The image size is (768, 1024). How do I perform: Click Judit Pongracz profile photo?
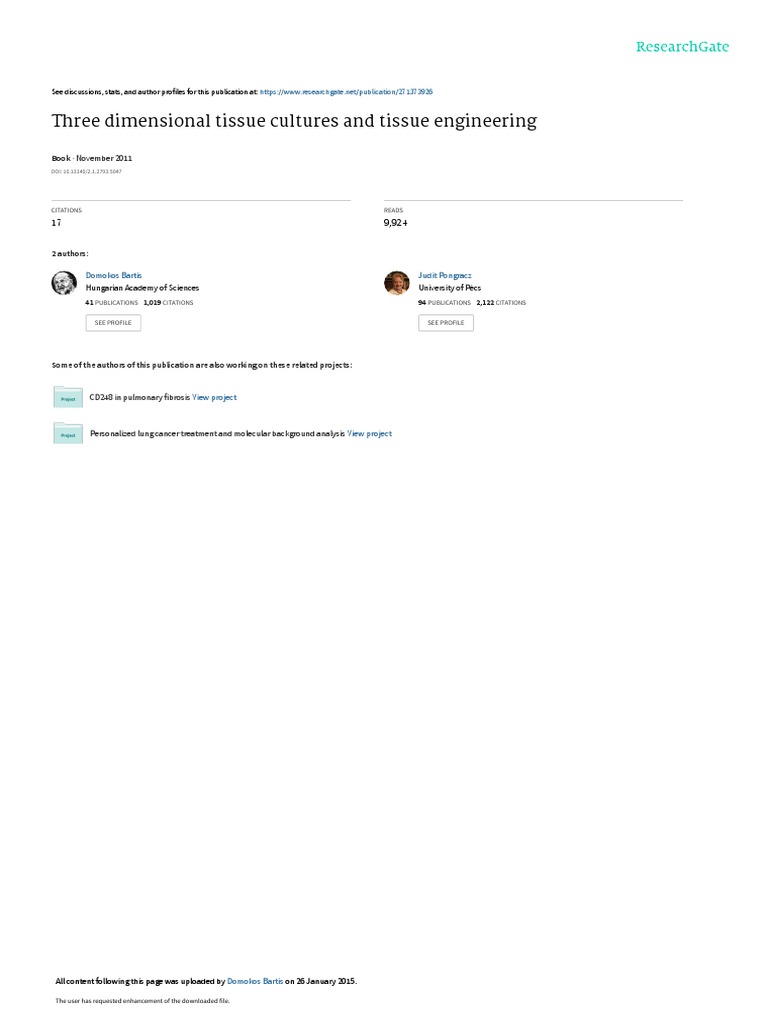coord(396,283)
